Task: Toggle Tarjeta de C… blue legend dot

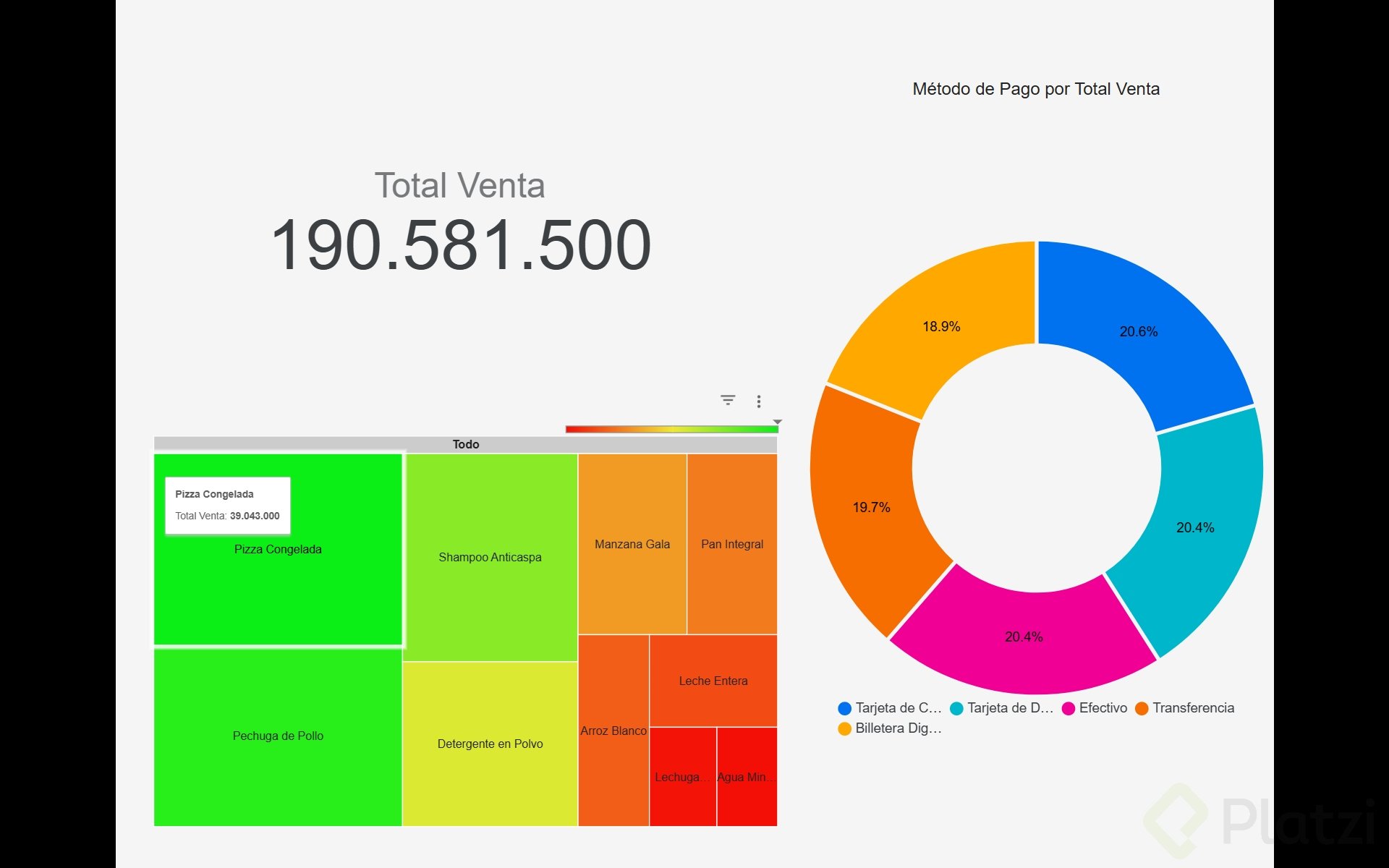Action: pos(844,708)
